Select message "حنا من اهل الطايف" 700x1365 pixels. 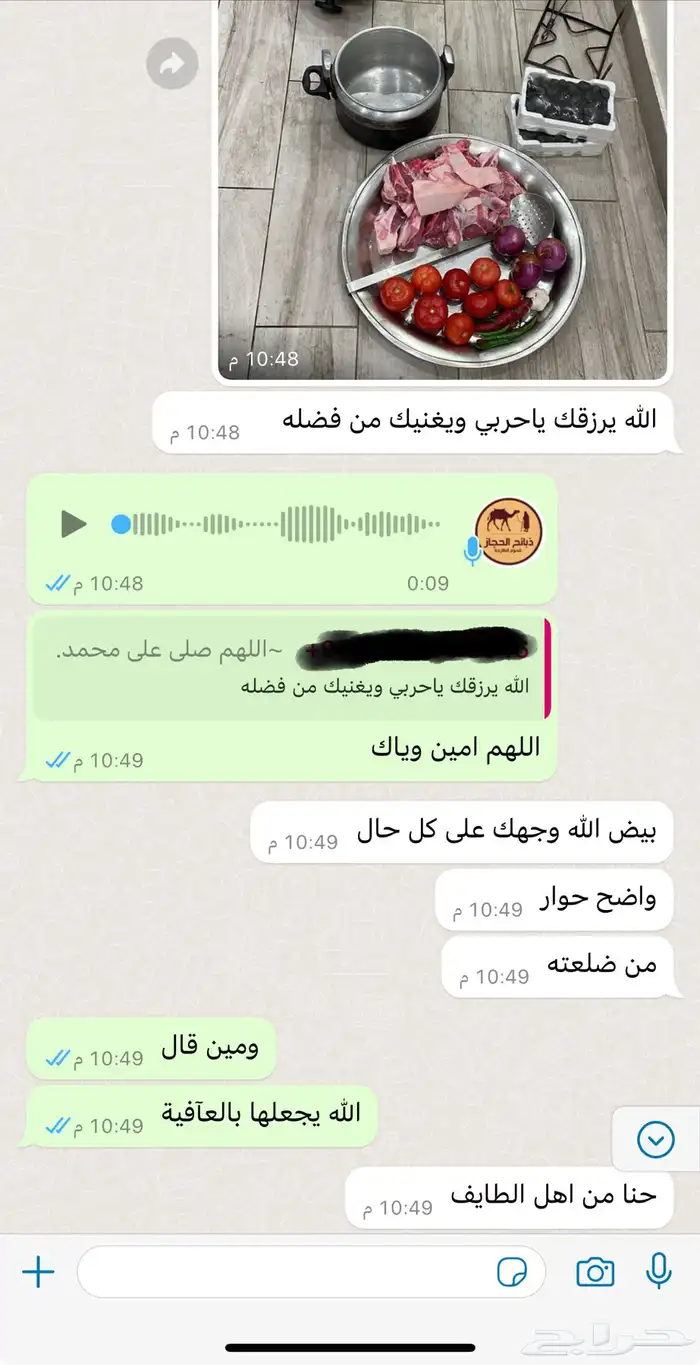(x=509, y=1197)
